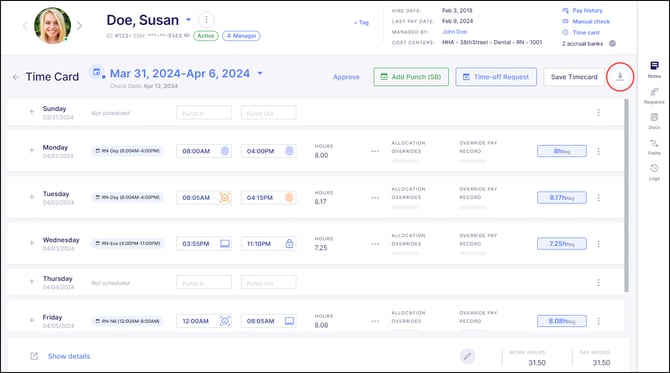Open Friday row more options menu
The width and height of the screenshot is (670, 373).
coord(598,321)
